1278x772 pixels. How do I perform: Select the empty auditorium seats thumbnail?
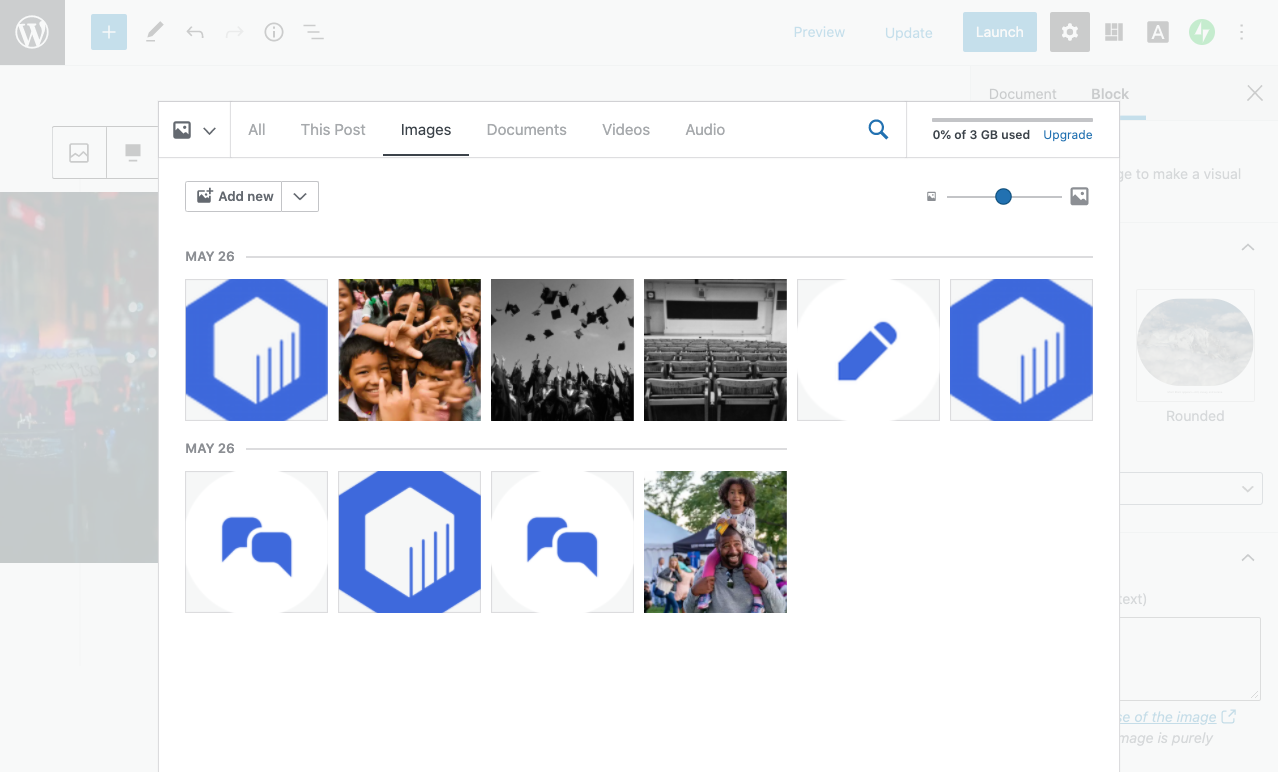715,350
